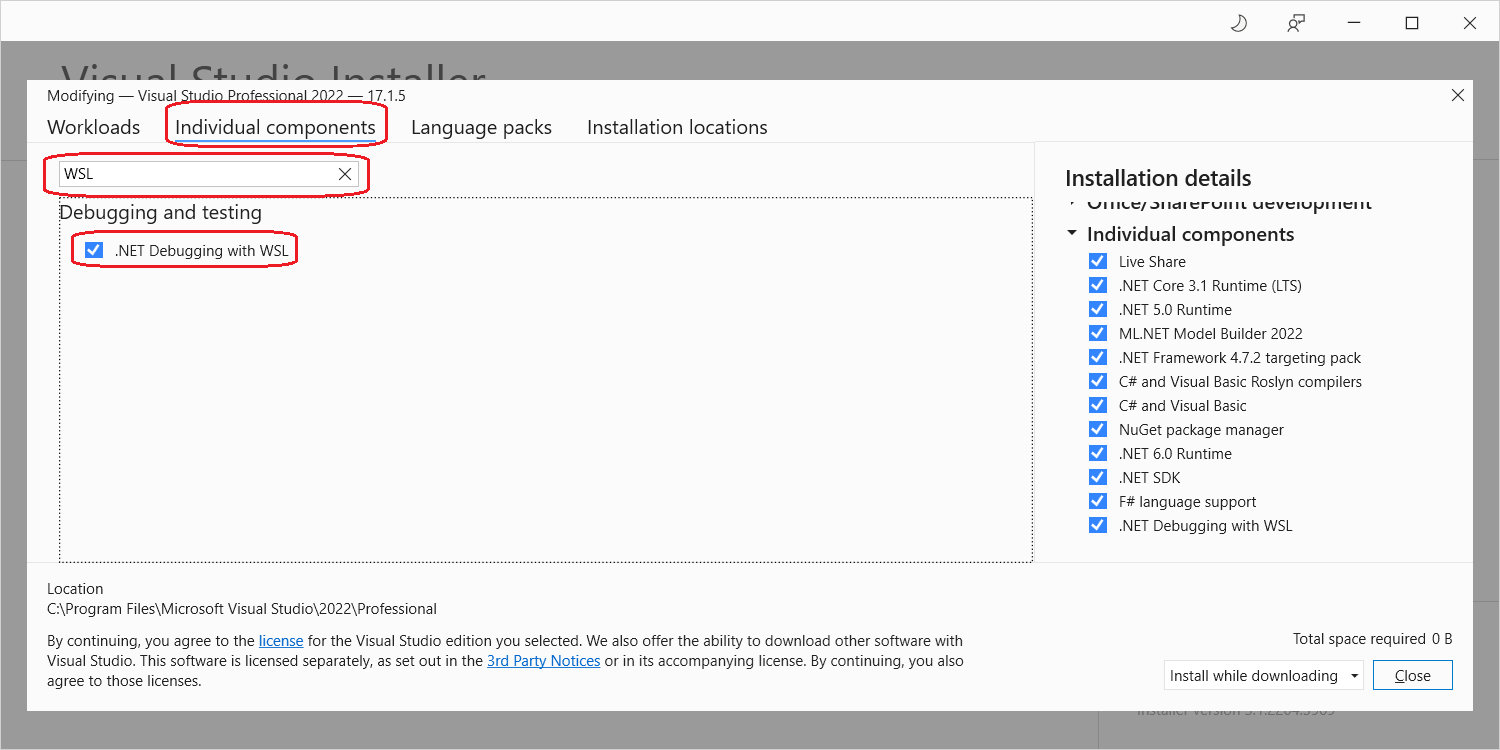Open the 3rd Party Notices link

click(543, 661)
